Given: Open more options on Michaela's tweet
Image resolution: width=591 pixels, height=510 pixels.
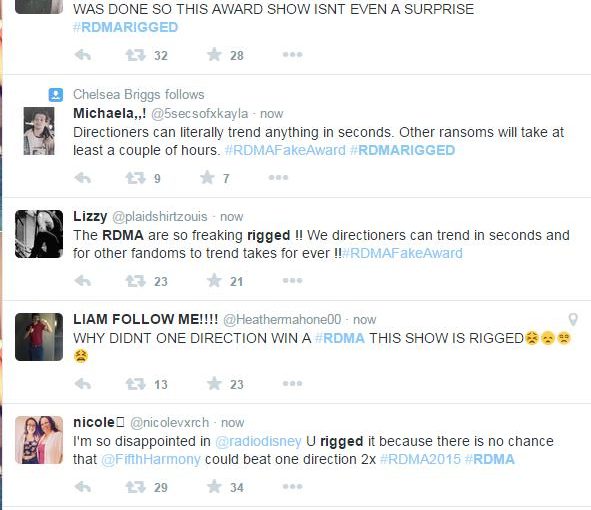Looking at the screenshot, I should click(278, 178).
